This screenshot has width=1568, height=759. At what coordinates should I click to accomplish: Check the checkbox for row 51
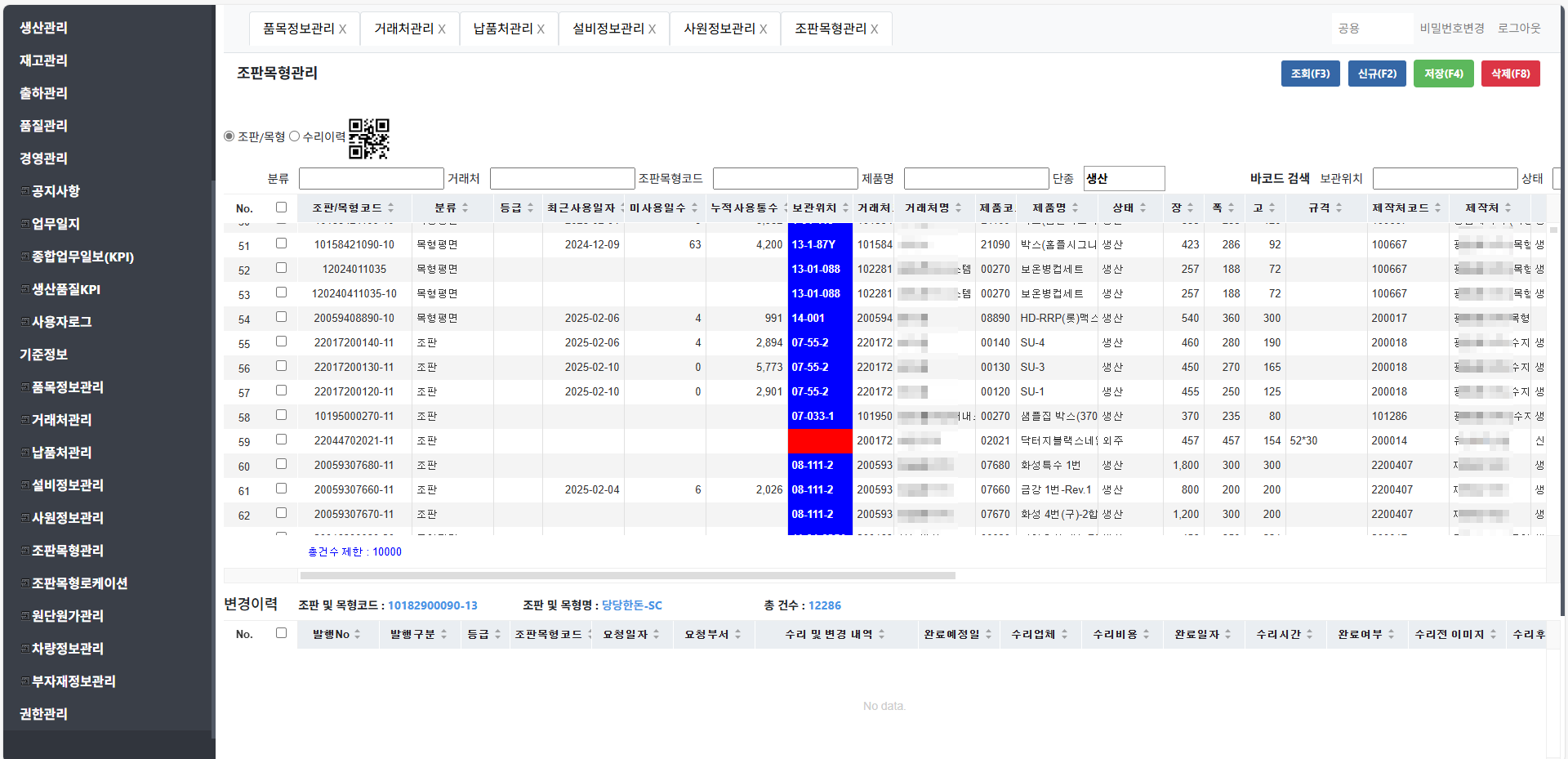282,243
